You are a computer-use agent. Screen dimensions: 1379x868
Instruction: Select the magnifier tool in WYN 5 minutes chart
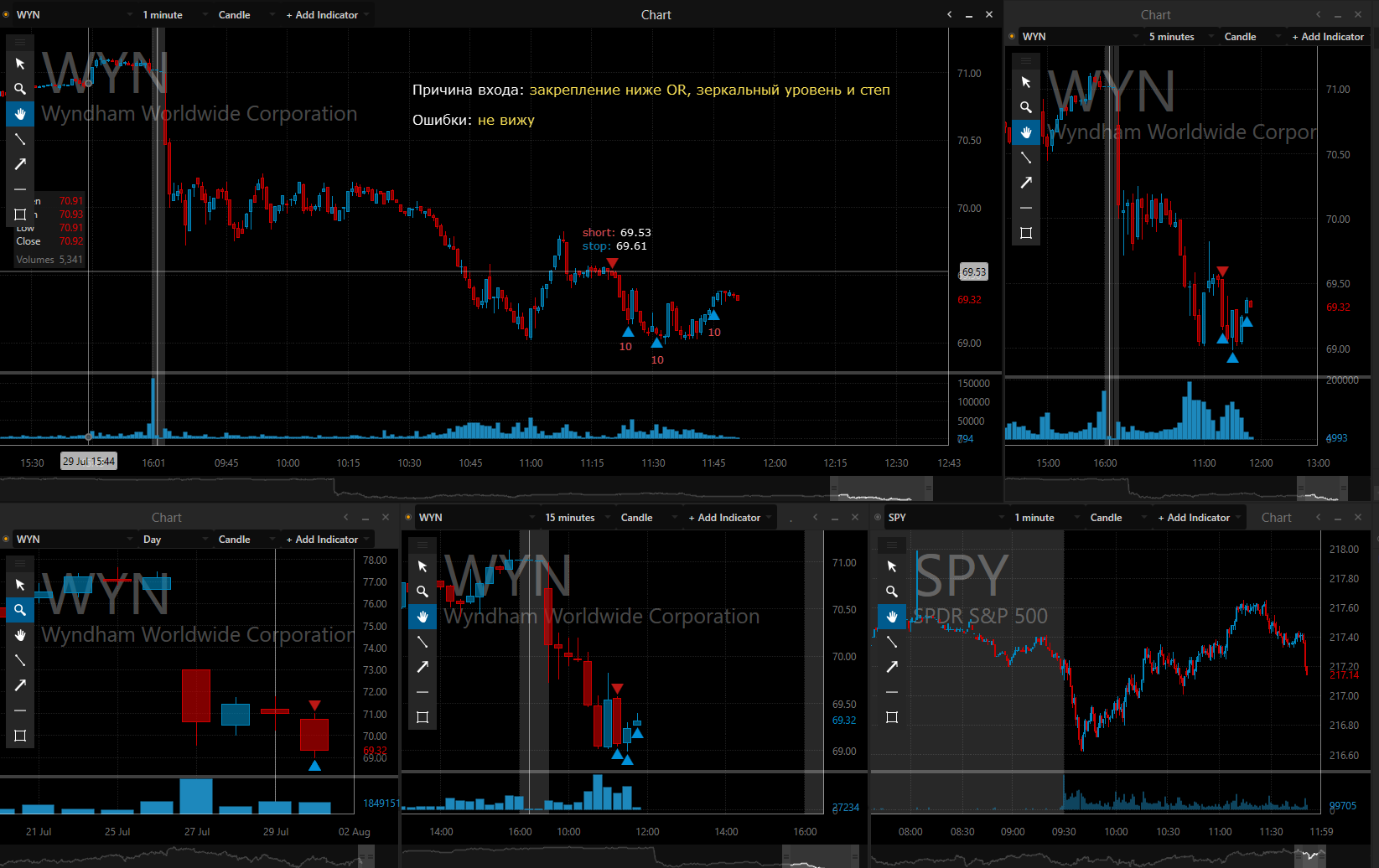(x=1026, y=107)
